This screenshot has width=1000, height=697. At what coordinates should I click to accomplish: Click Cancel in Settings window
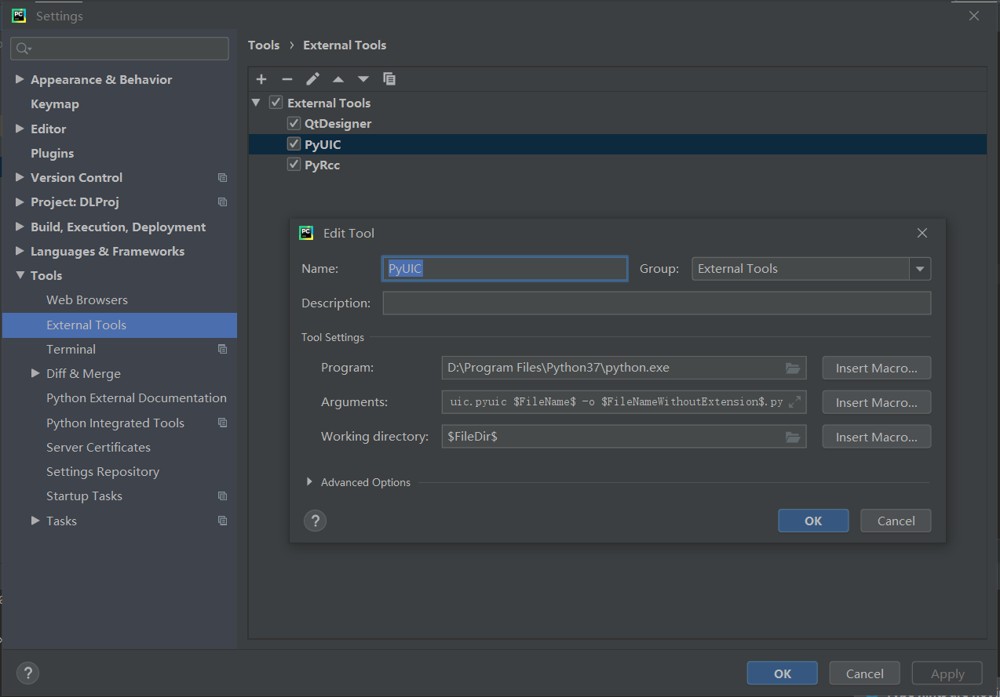864,673
